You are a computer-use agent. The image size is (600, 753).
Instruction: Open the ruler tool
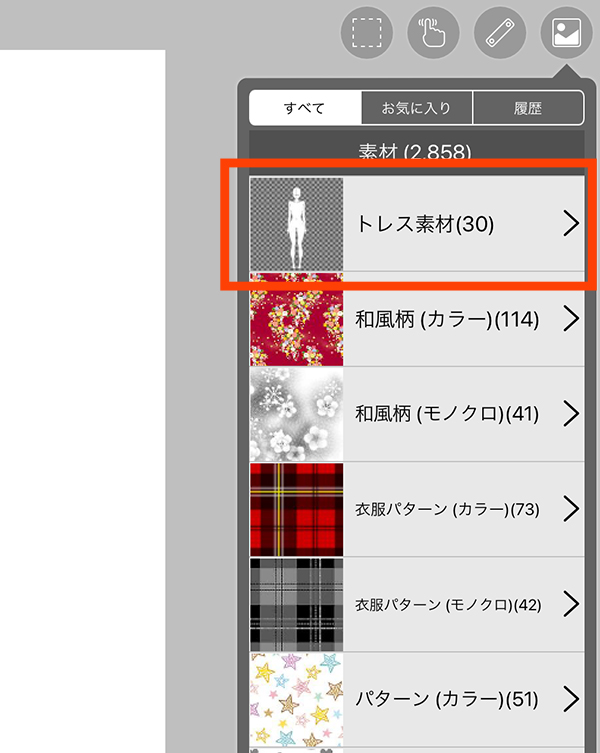pyautogui.click(x=500, y=33)
